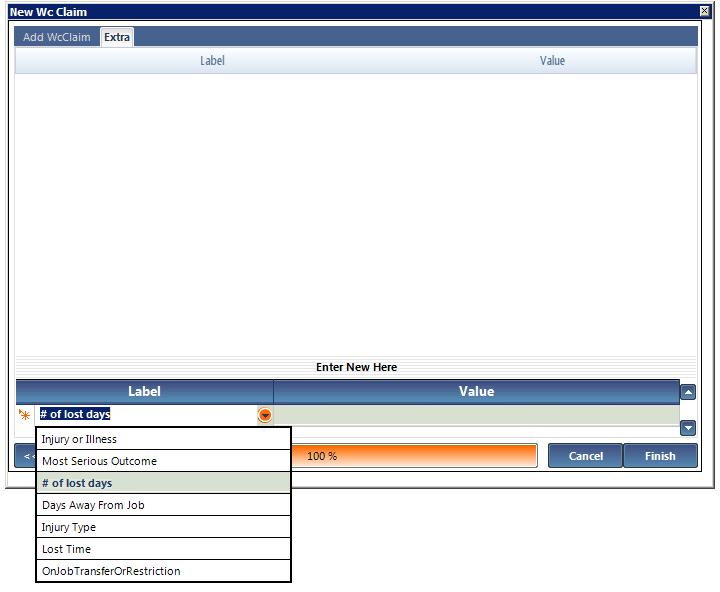Select OnJobTransferOrRestriction option

[163, 571]
